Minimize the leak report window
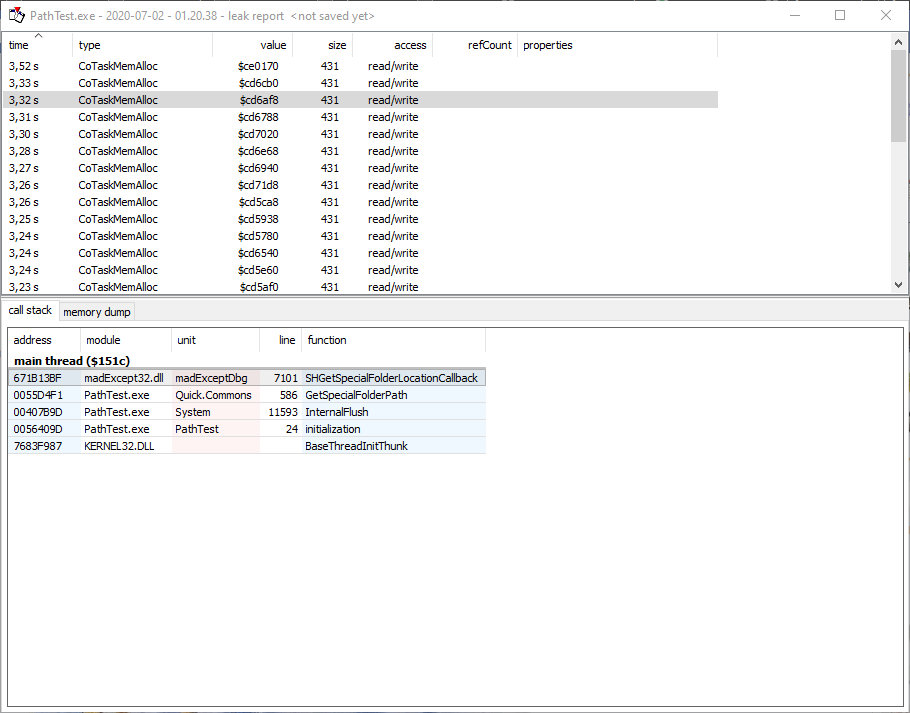 click(x=795, y=16)
